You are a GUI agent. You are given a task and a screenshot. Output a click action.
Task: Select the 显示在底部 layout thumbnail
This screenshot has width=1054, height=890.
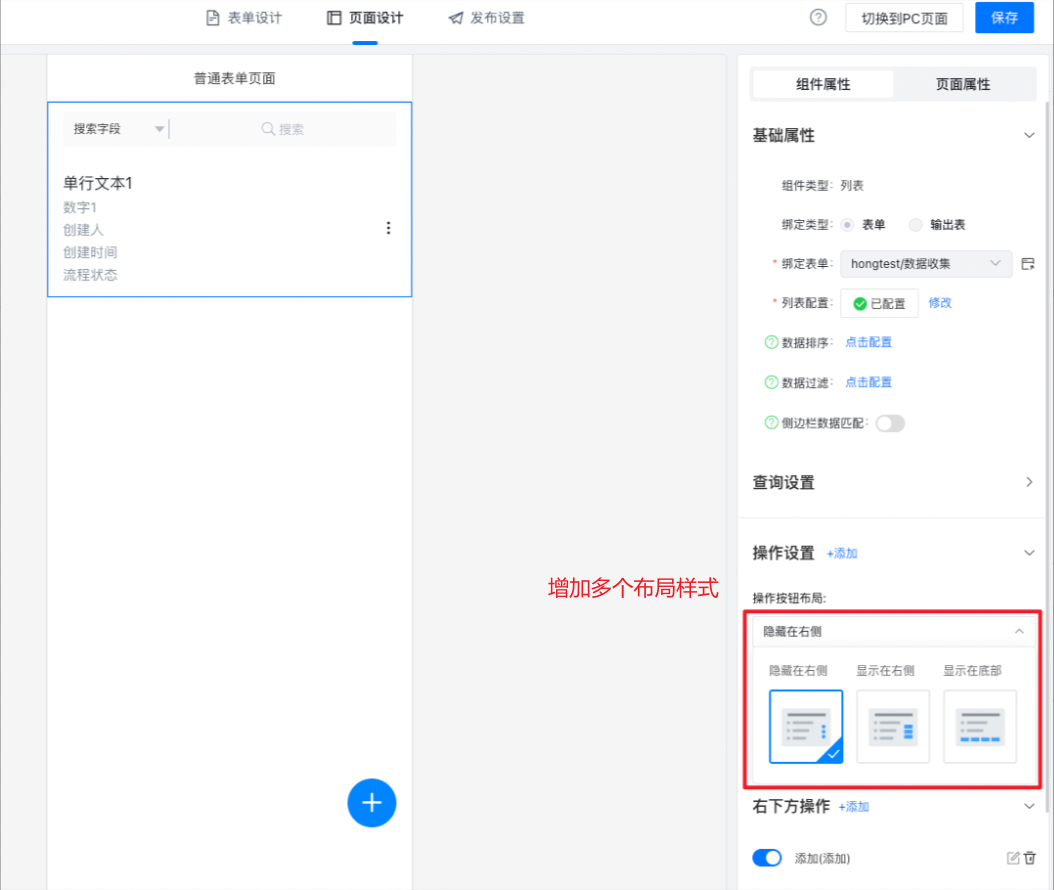[x=980, y=727]
